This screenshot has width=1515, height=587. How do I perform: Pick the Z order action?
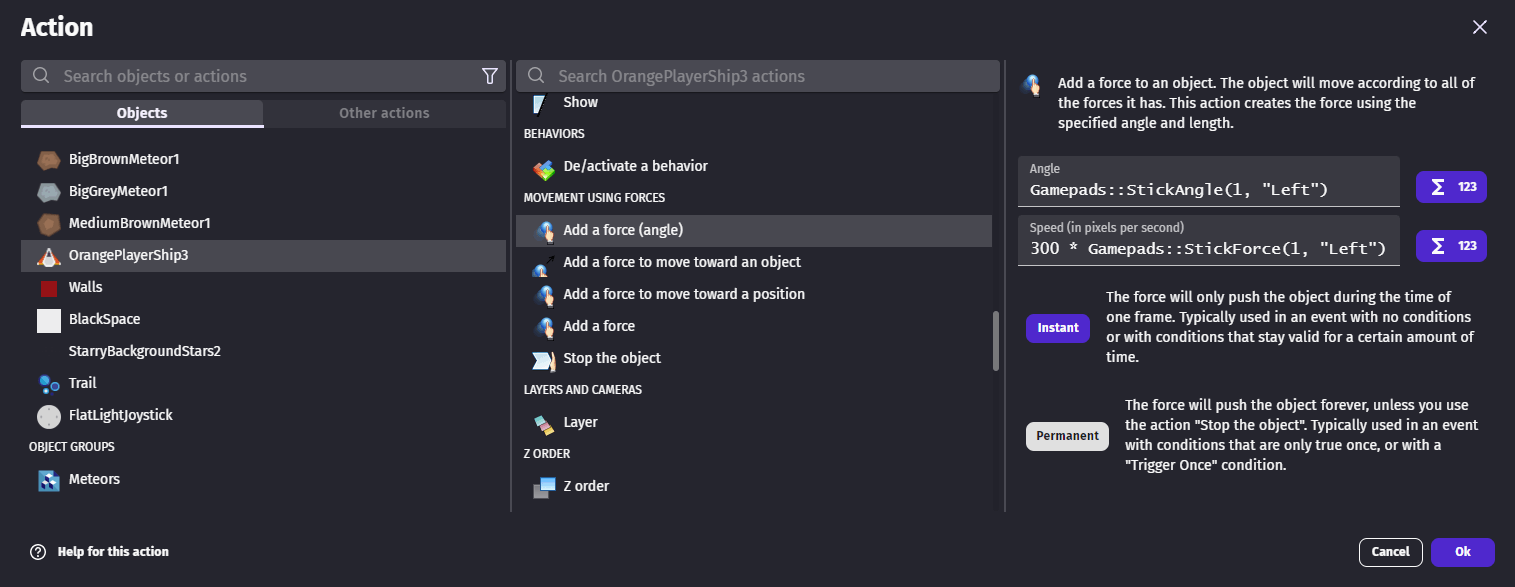[585, 486]
